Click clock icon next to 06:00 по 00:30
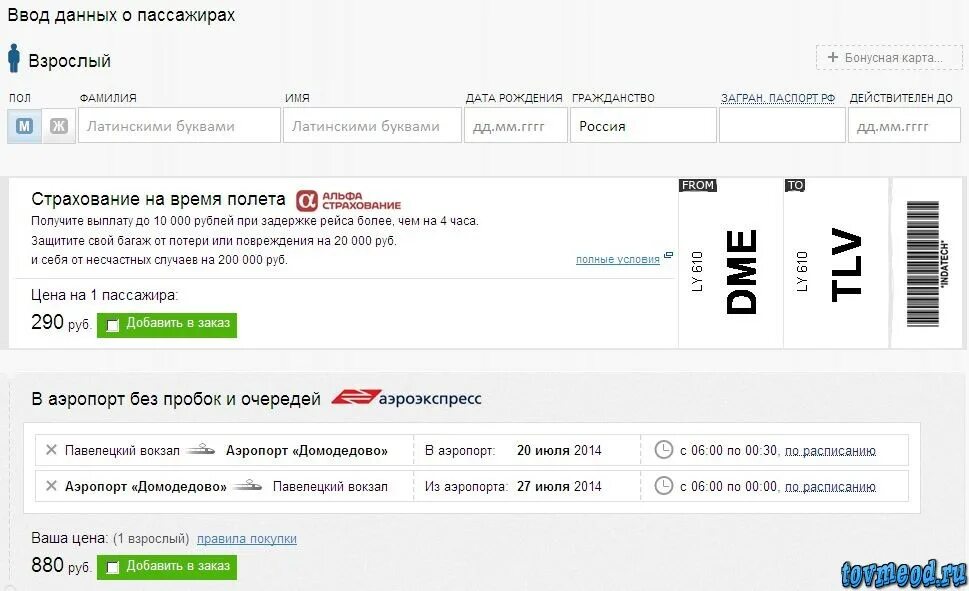Screen dimensions: 969x591 tap(663, 449)
